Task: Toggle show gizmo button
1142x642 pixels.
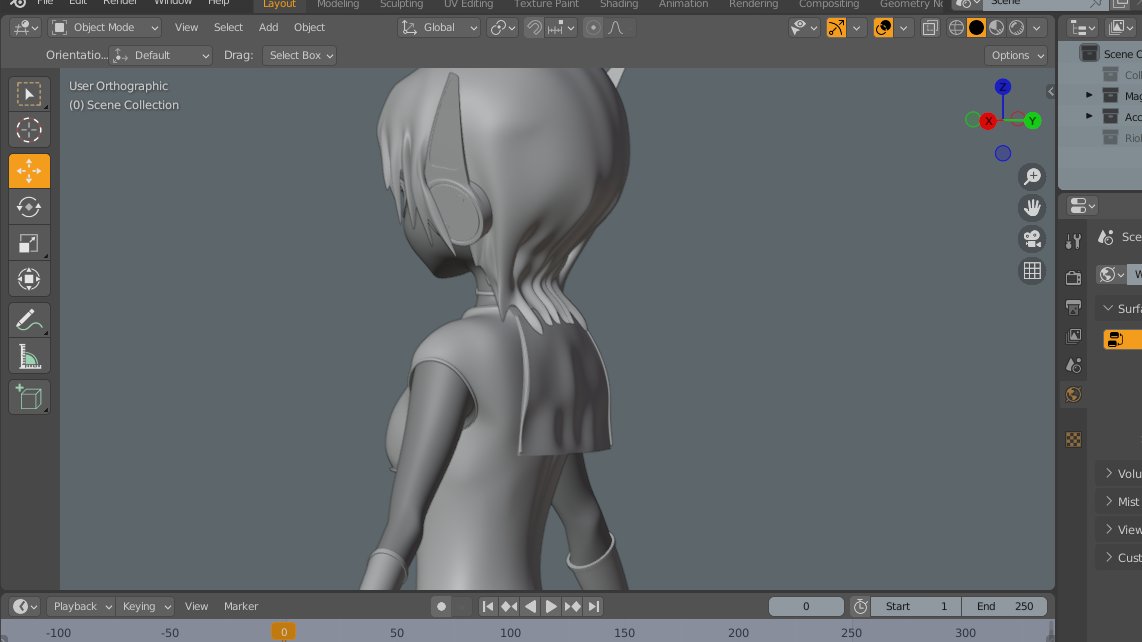Action: pos(836,28)
